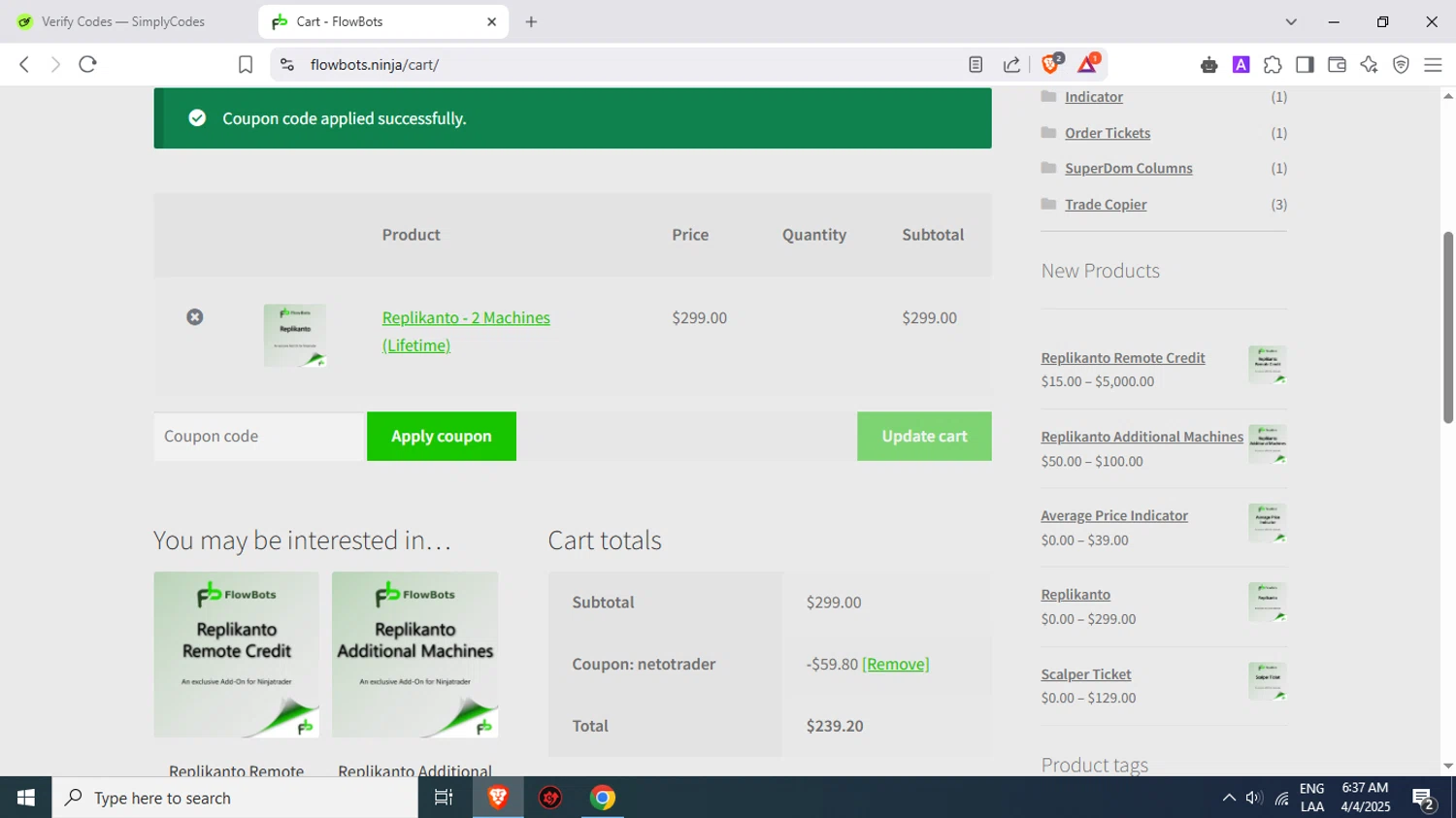Reload the cart page
Viewport: 1456px width, 818px height.
[x=87, y=65]
